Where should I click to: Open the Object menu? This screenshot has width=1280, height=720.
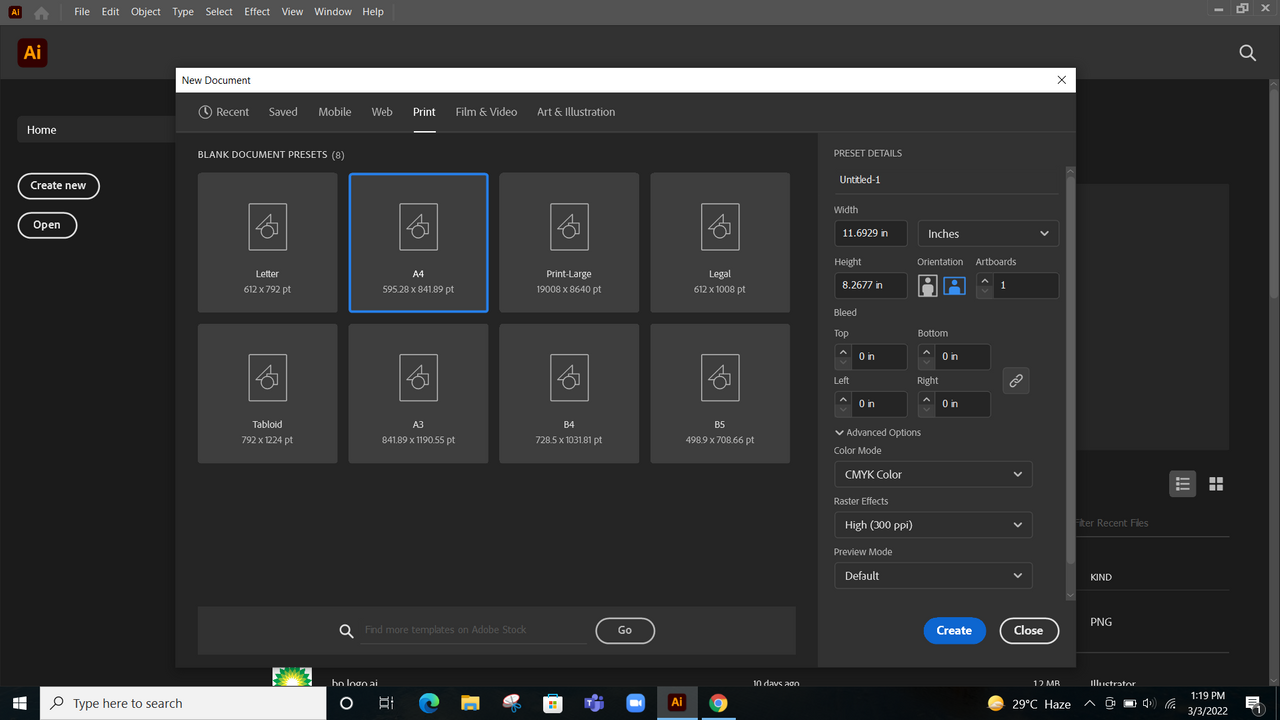click(x=146, y=12)
